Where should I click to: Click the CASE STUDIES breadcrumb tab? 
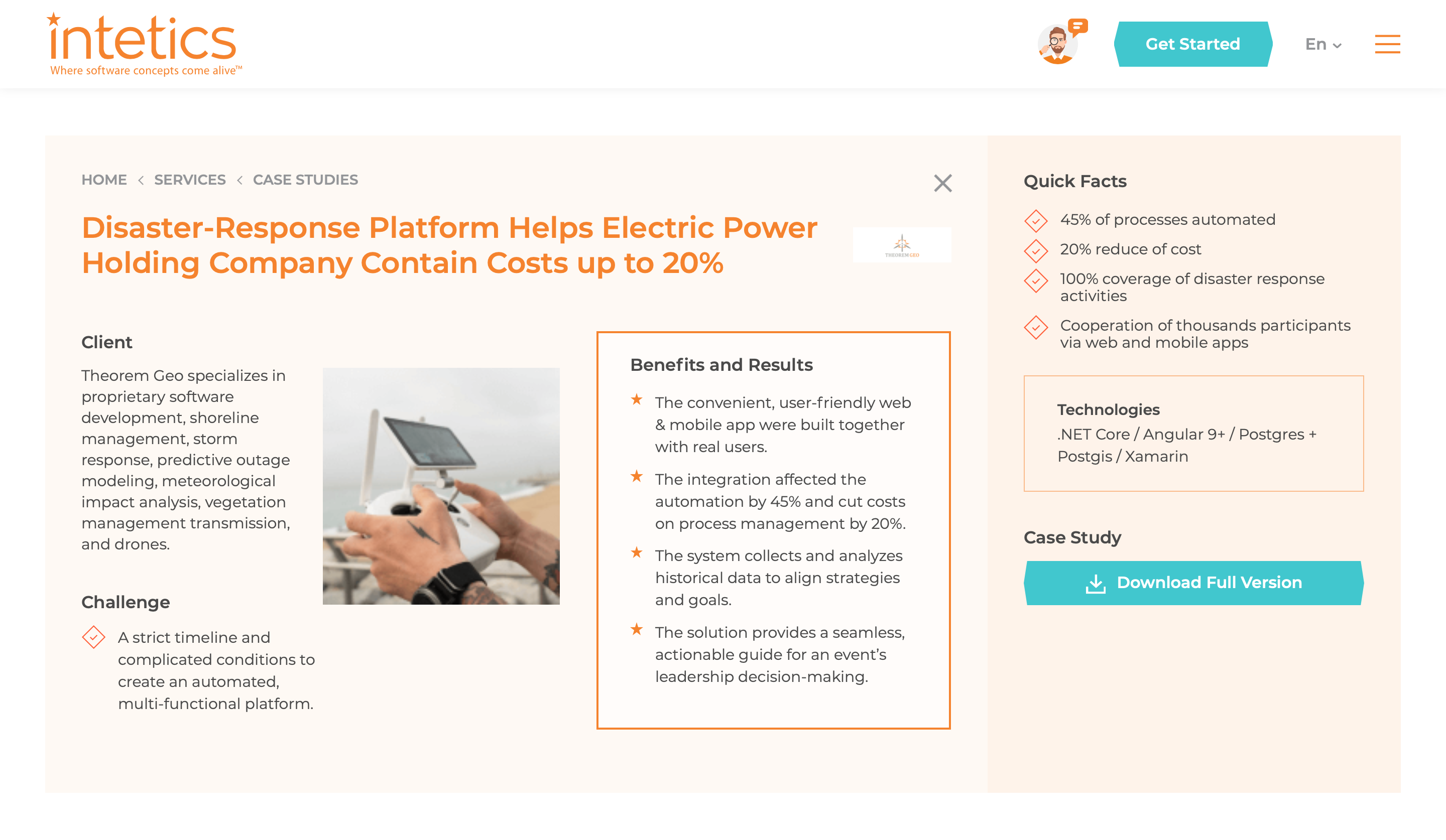pos(304,179)
